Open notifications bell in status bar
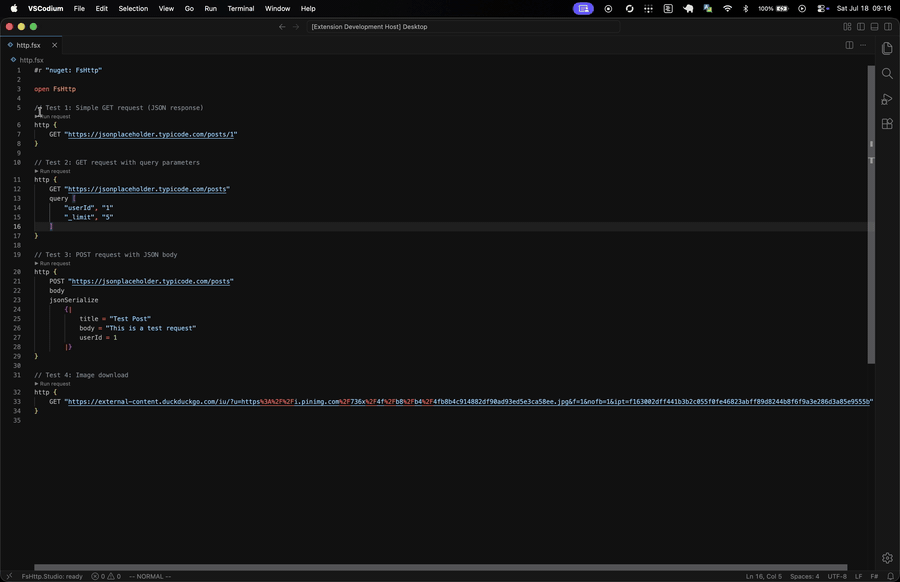This screenshot has width=900, height=582. point(890,576)
